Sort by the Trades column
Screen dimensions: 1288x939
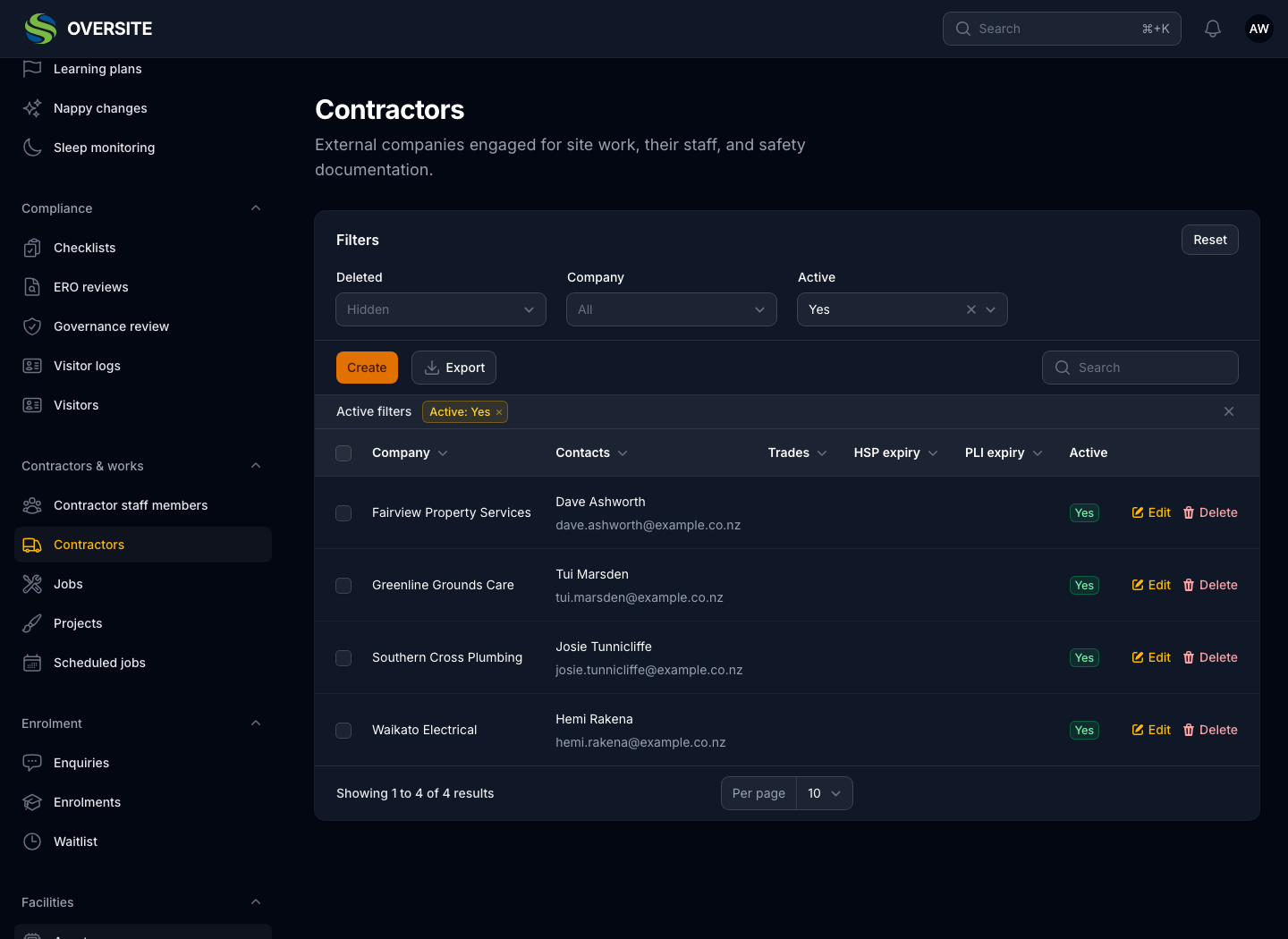coord(797,453)
